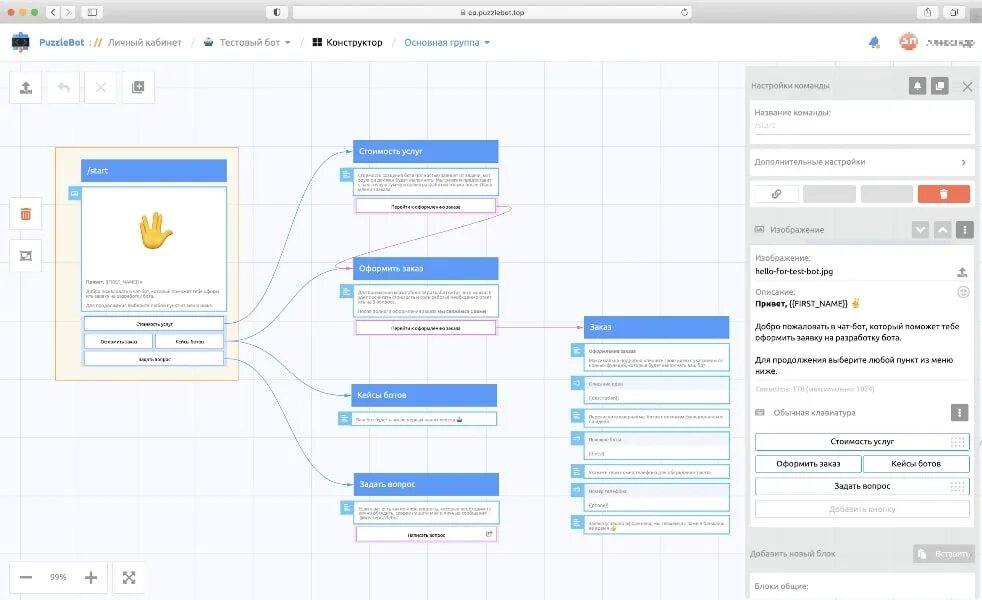Zoom in with the plus button
This screenshot has height=600, width=982.
(91, 577)
